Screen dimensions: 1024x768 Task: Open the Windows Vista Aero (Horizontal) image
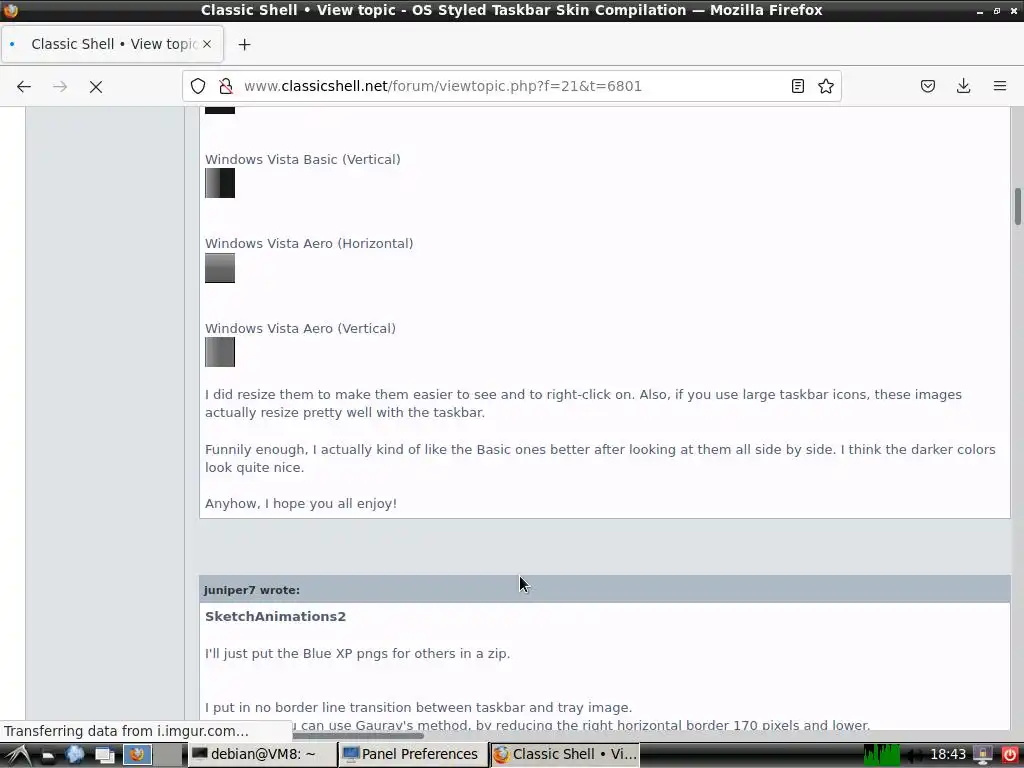tap(220, 268)
